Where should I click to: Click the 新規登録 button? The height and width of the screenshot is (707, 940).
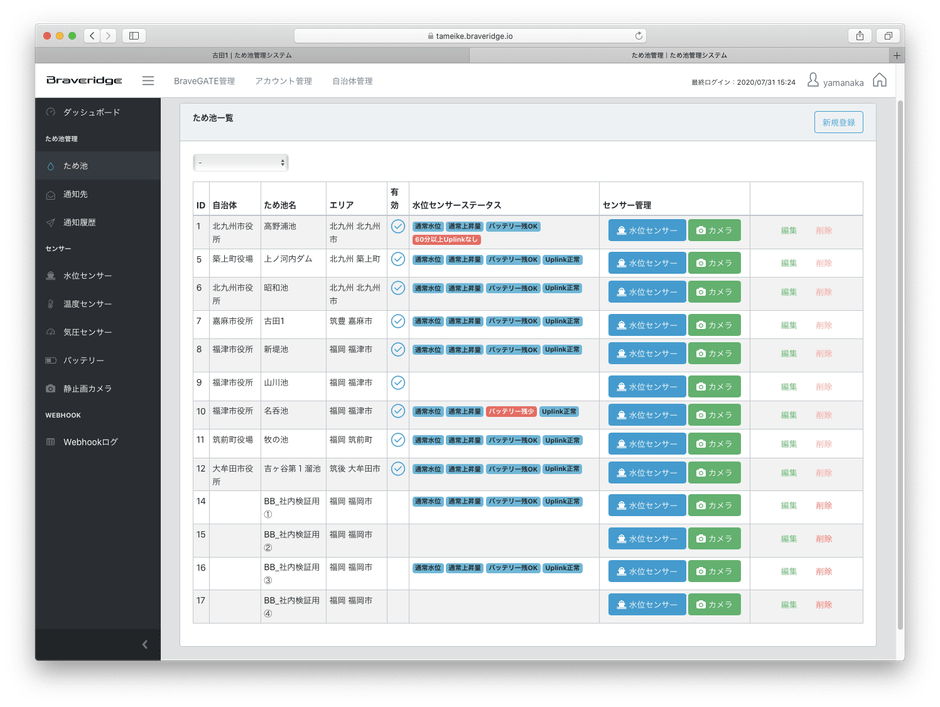[838, 122]
